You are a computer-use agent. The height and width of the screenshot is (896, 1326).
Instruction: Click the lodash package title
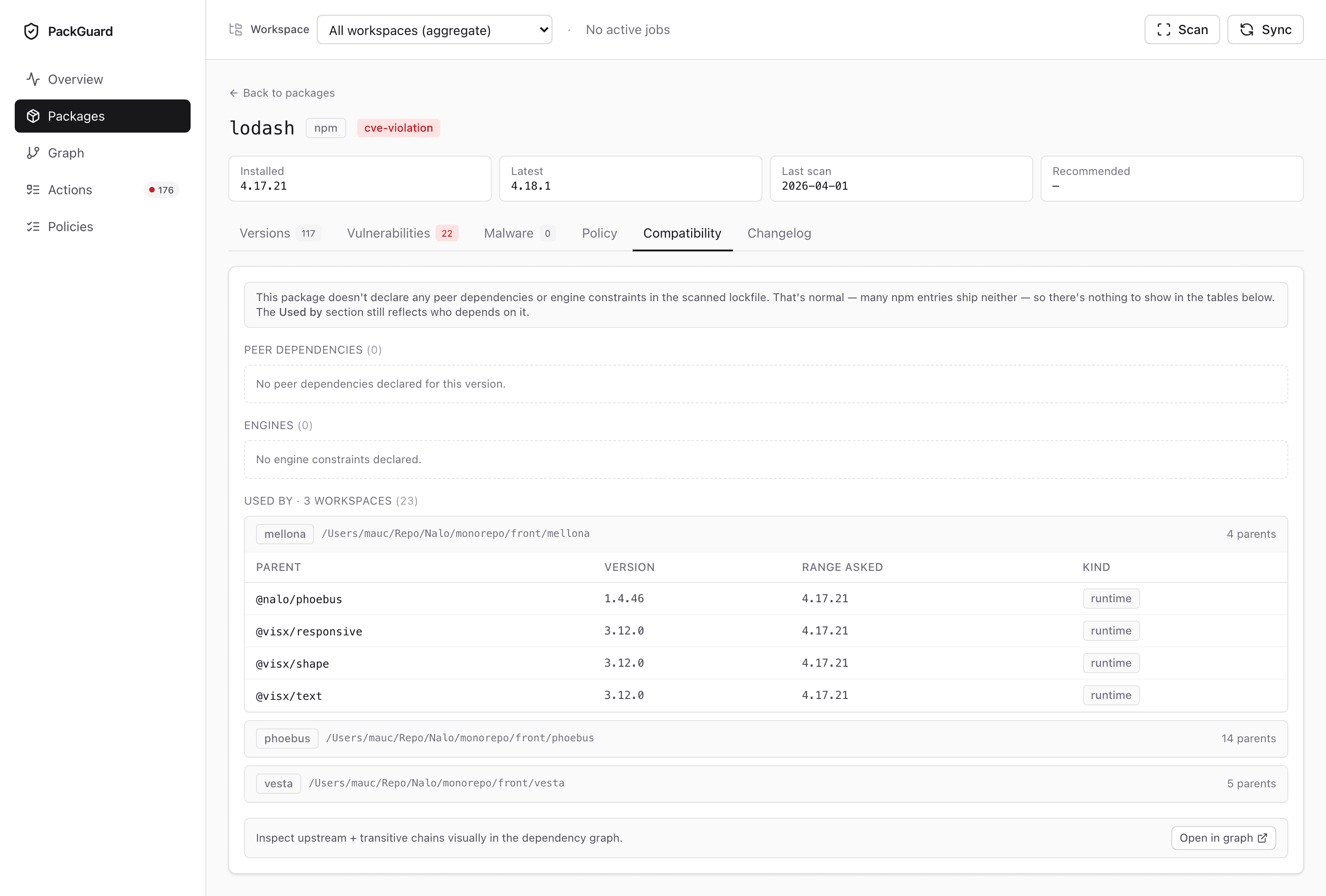pos(262,128)
